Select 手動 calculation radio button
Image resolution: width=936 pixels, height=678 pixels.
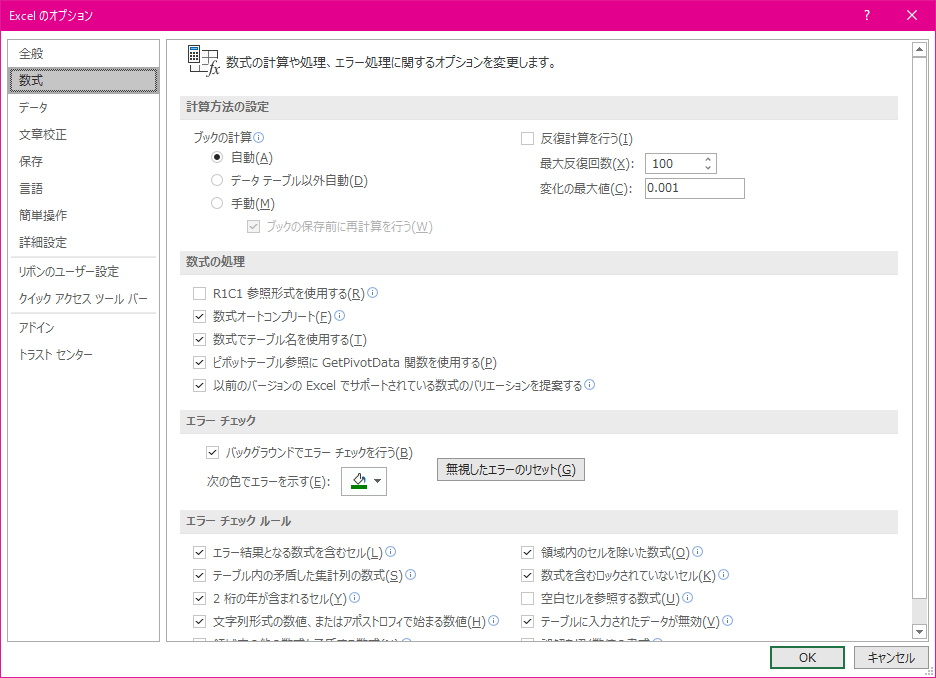tap(217, 204)
